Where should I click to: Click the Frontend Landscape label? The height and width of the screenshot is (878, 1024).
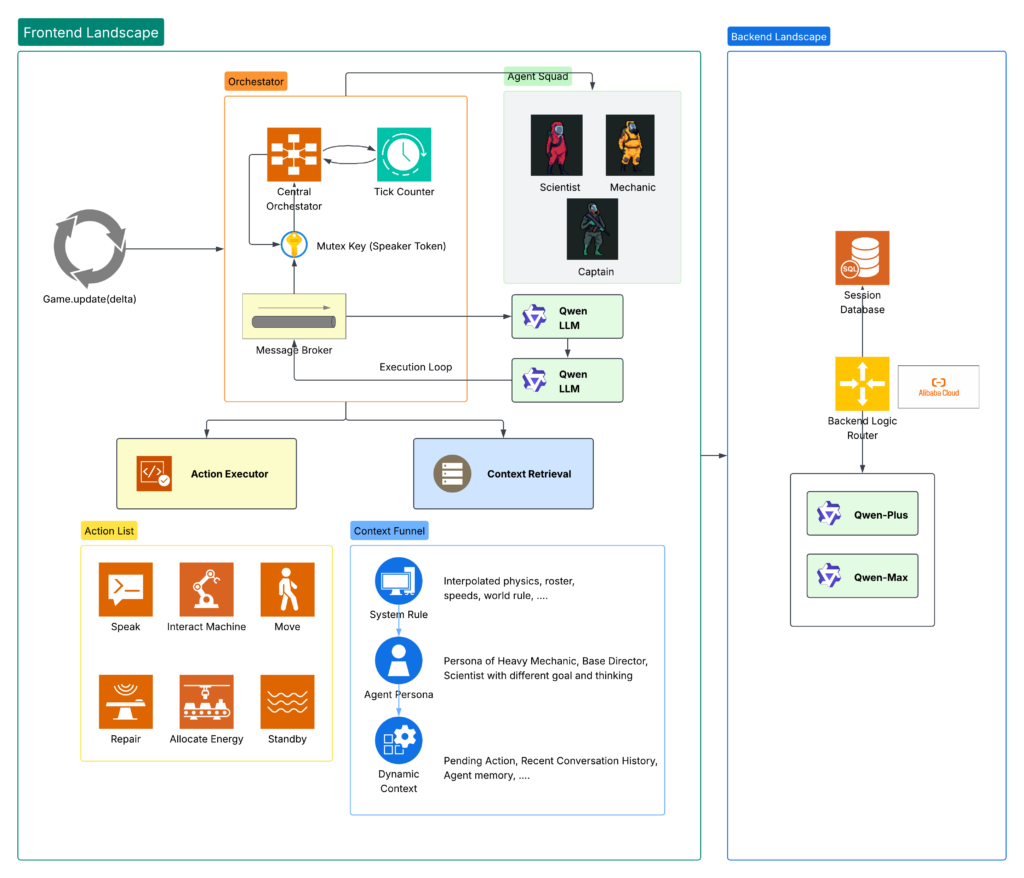coord(91,32)
